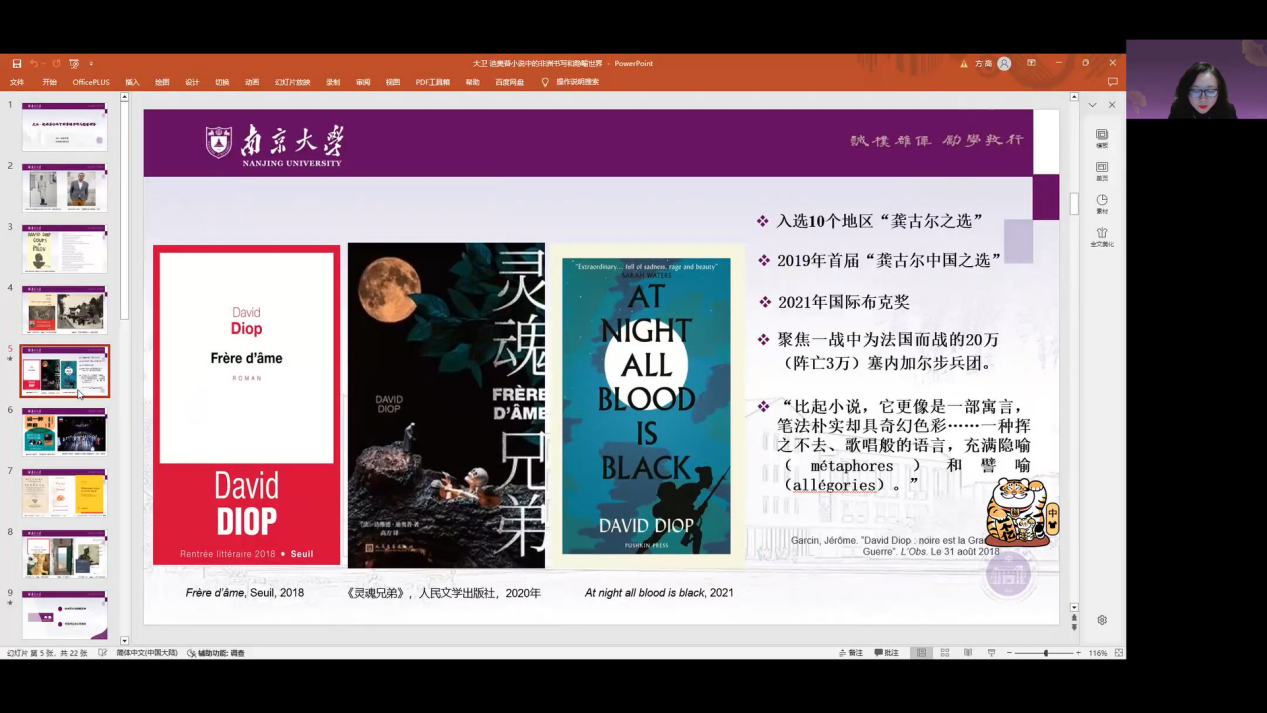Click the zoom slider in status bar

[1046, 653]
